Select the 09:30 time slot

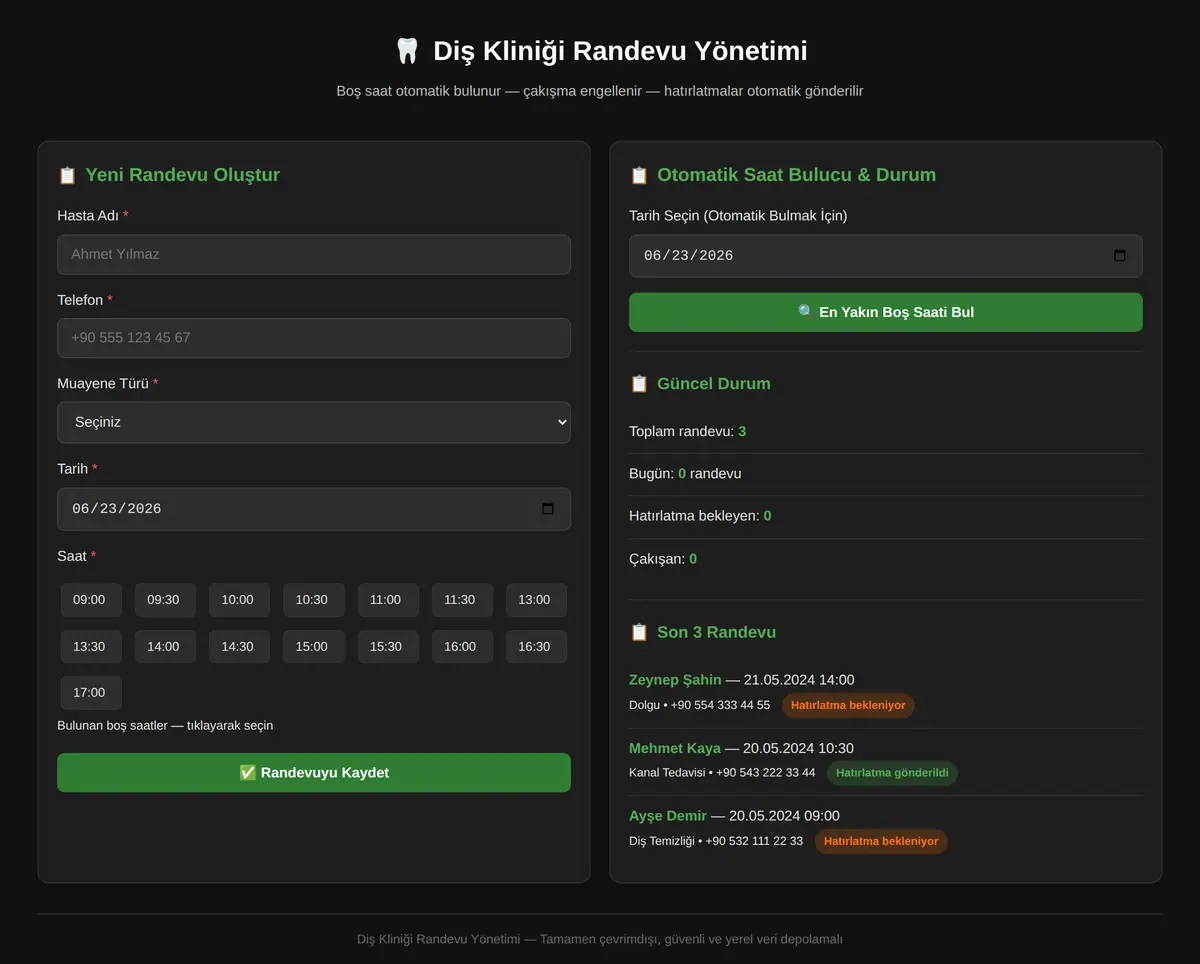(x=164, y=600)
